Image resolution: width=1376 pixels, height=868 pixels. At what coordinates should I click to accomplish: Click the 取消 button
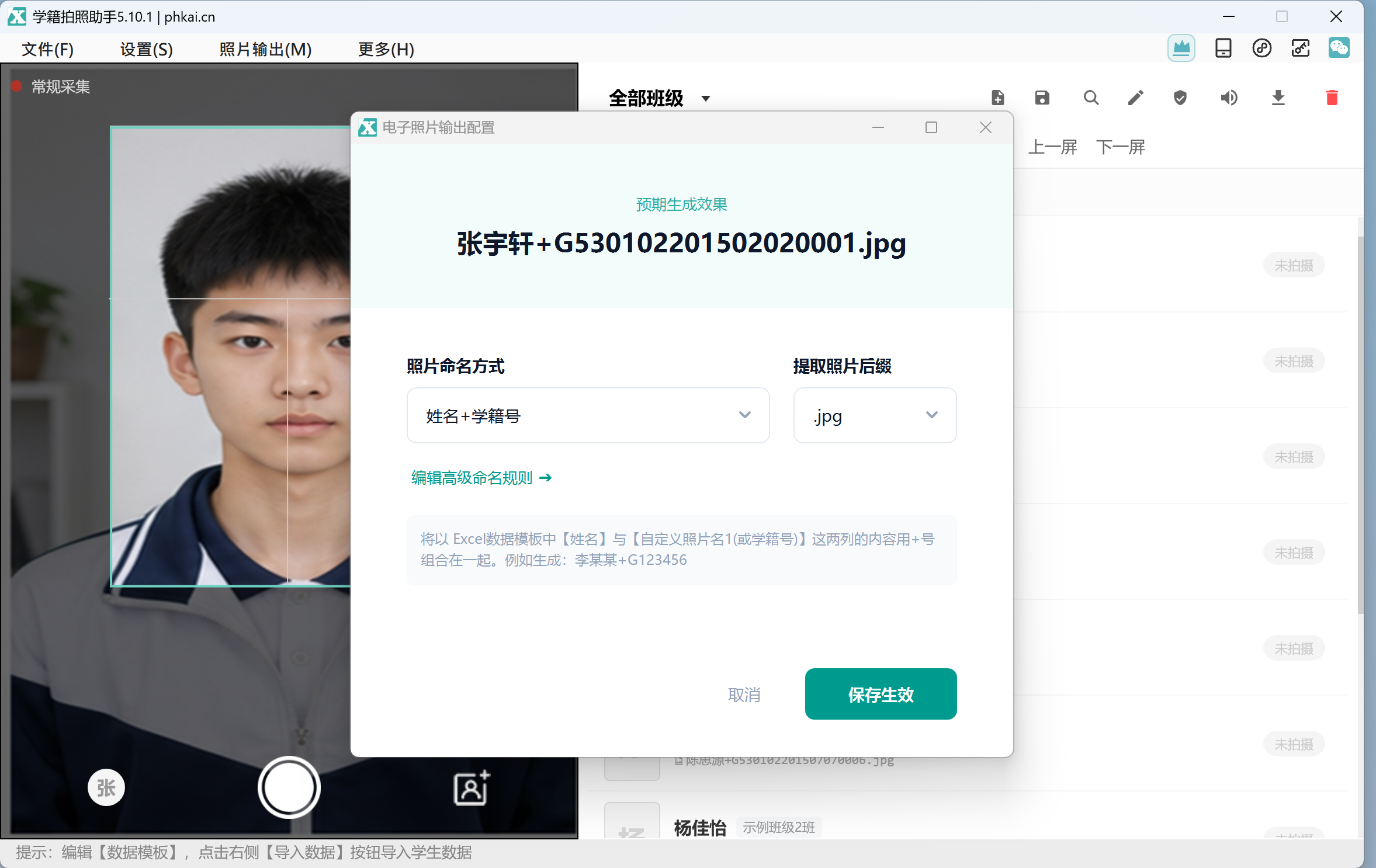[744, 695]
